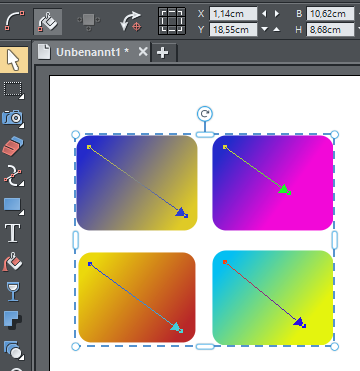Click the blue-to-yellow gradient rectangle
360x371 pixels.
click(x=137, y=183)
